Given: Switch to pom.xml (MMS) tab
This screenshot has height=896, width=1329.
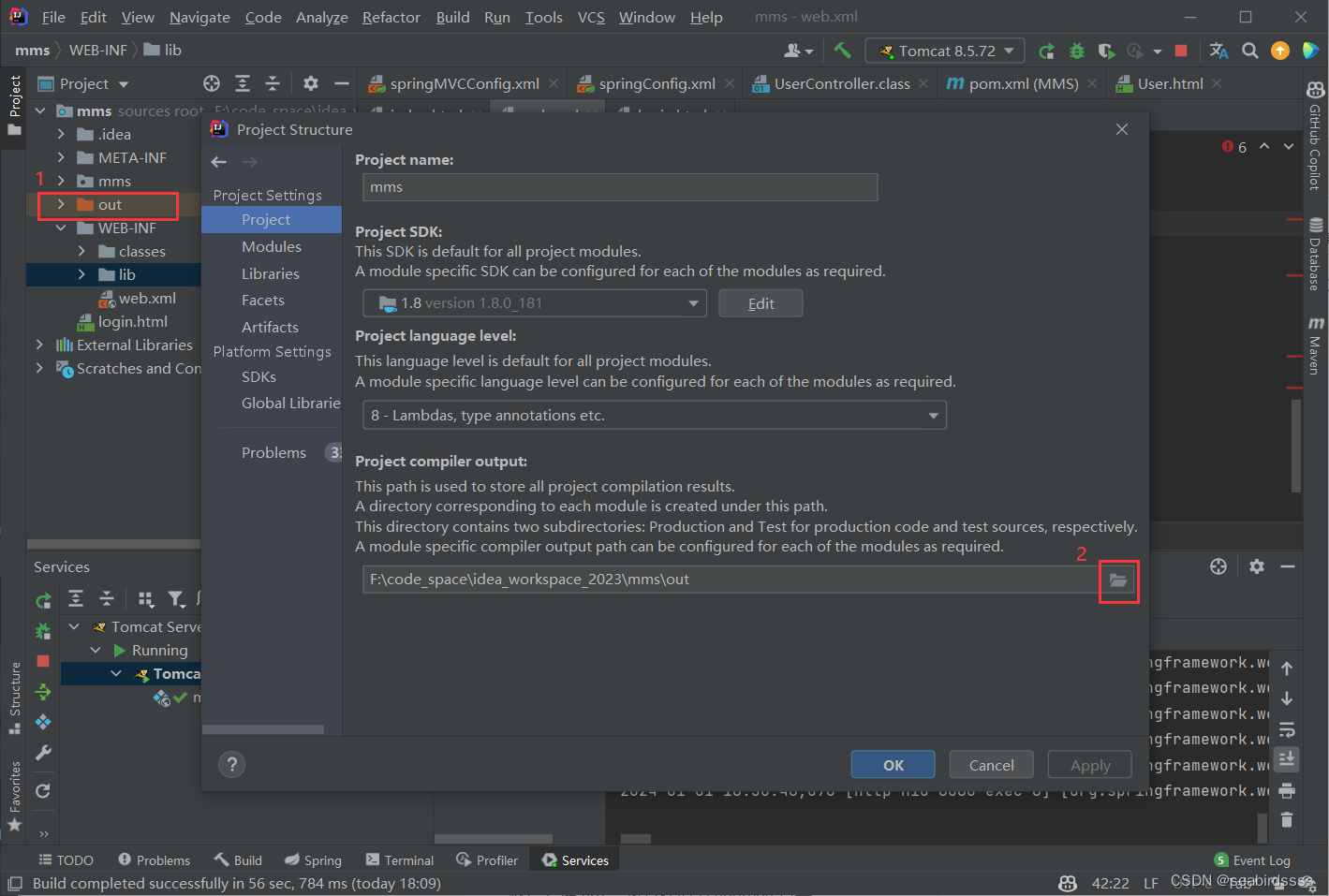Looking at the screenshot, I should pos(1022,83).
